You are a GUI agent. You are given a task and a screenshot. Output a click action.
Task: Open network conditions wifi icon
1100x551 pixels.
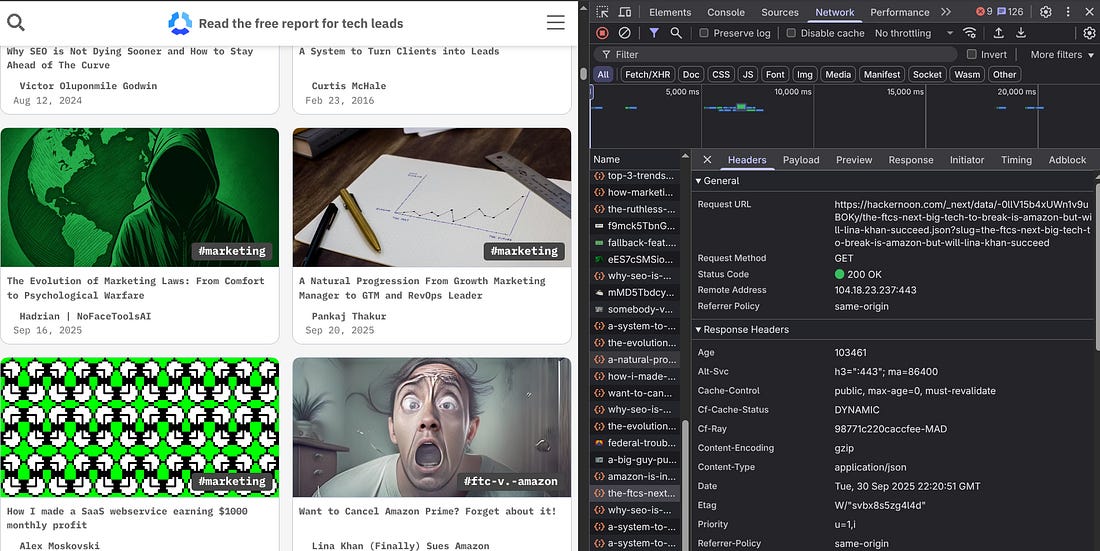(970, 33)
